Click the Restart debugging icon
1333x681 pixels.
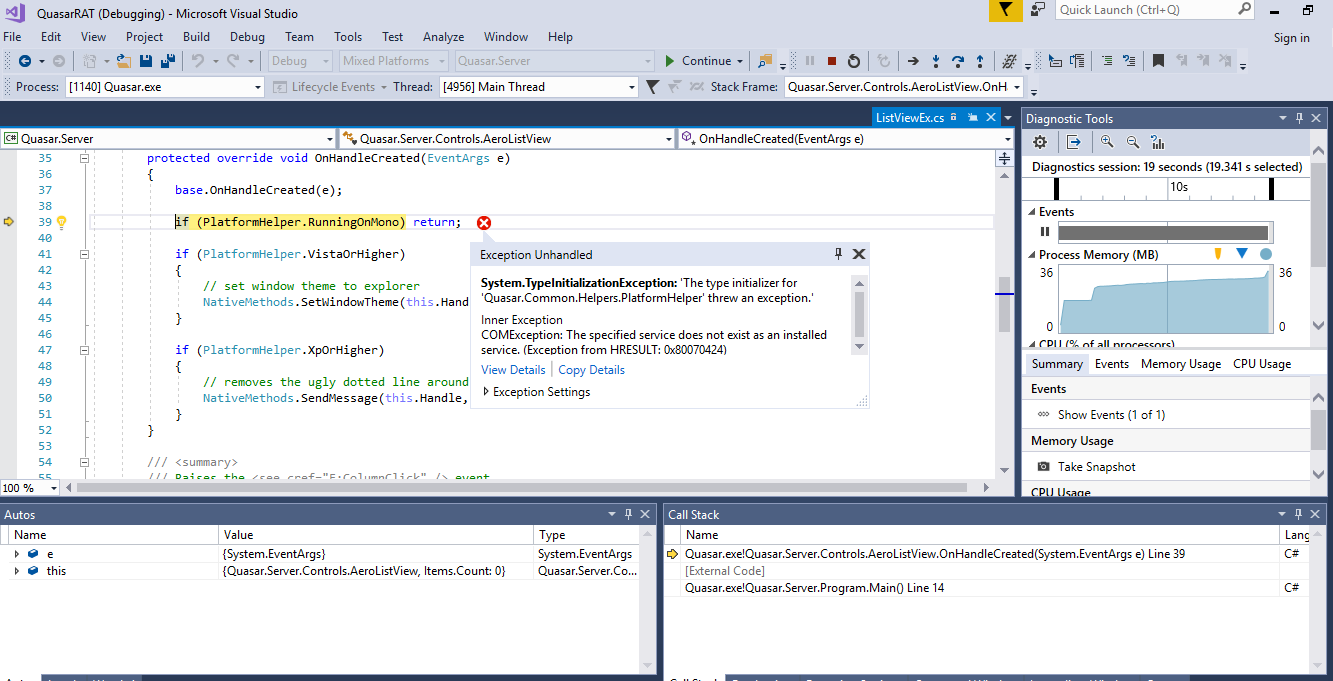pos(854,61)
